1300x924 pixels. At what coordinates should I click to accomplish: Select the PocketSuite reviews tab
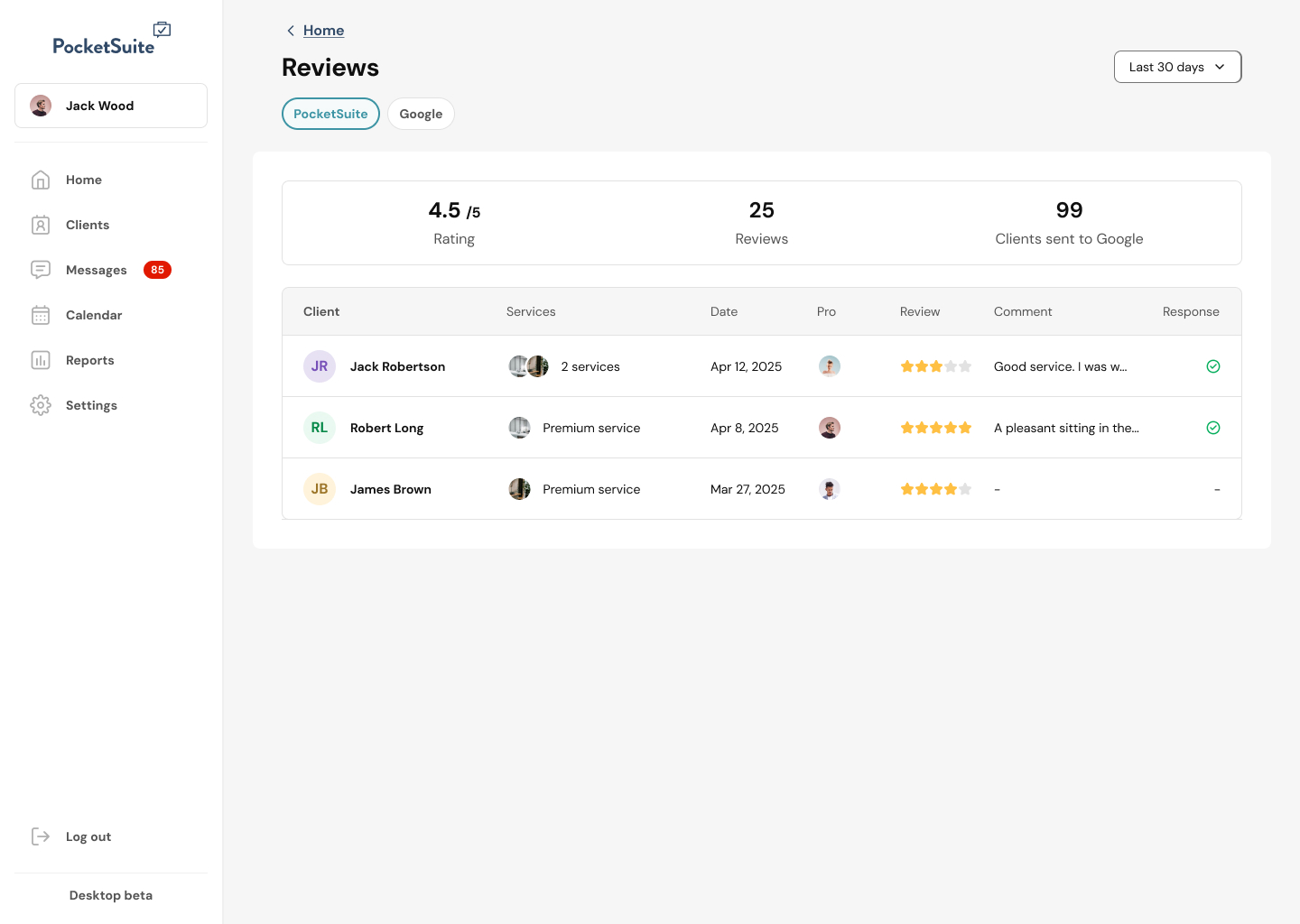[330, 114]
